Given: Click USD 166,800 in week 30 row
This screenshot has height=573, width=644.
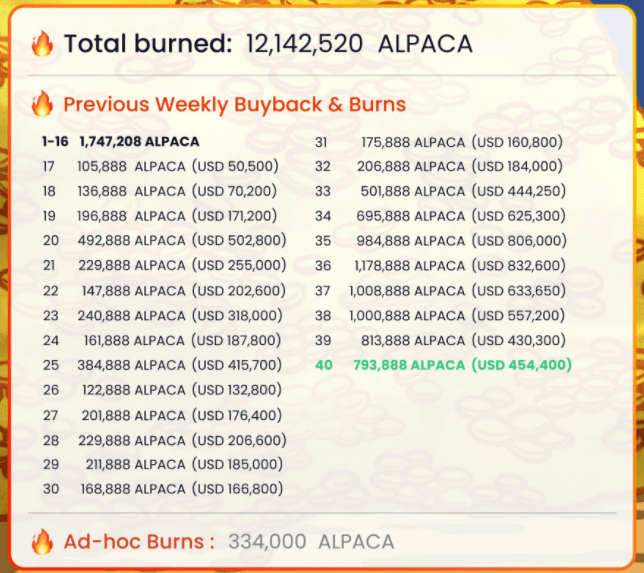Looking at the screenshot, I should point(237,489).
